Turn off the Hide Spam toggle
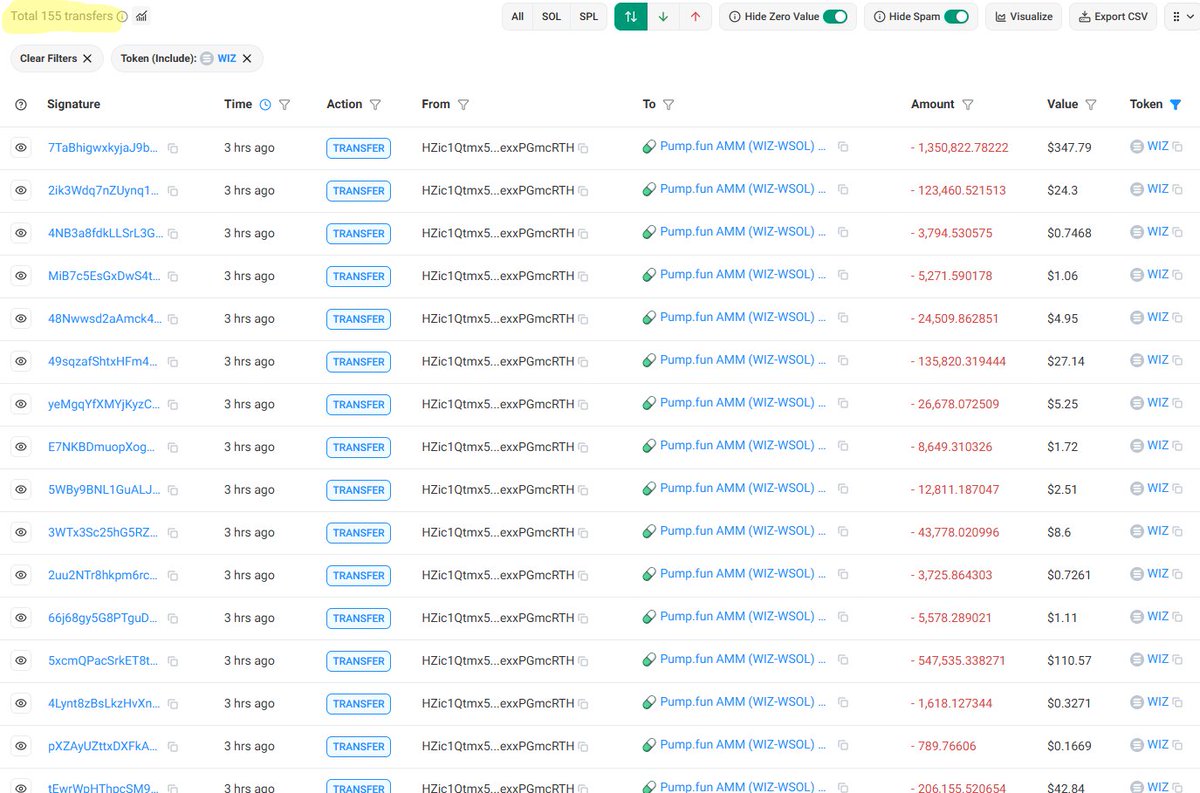Viewport: 1200px width, 793px height. pos(956,16)
